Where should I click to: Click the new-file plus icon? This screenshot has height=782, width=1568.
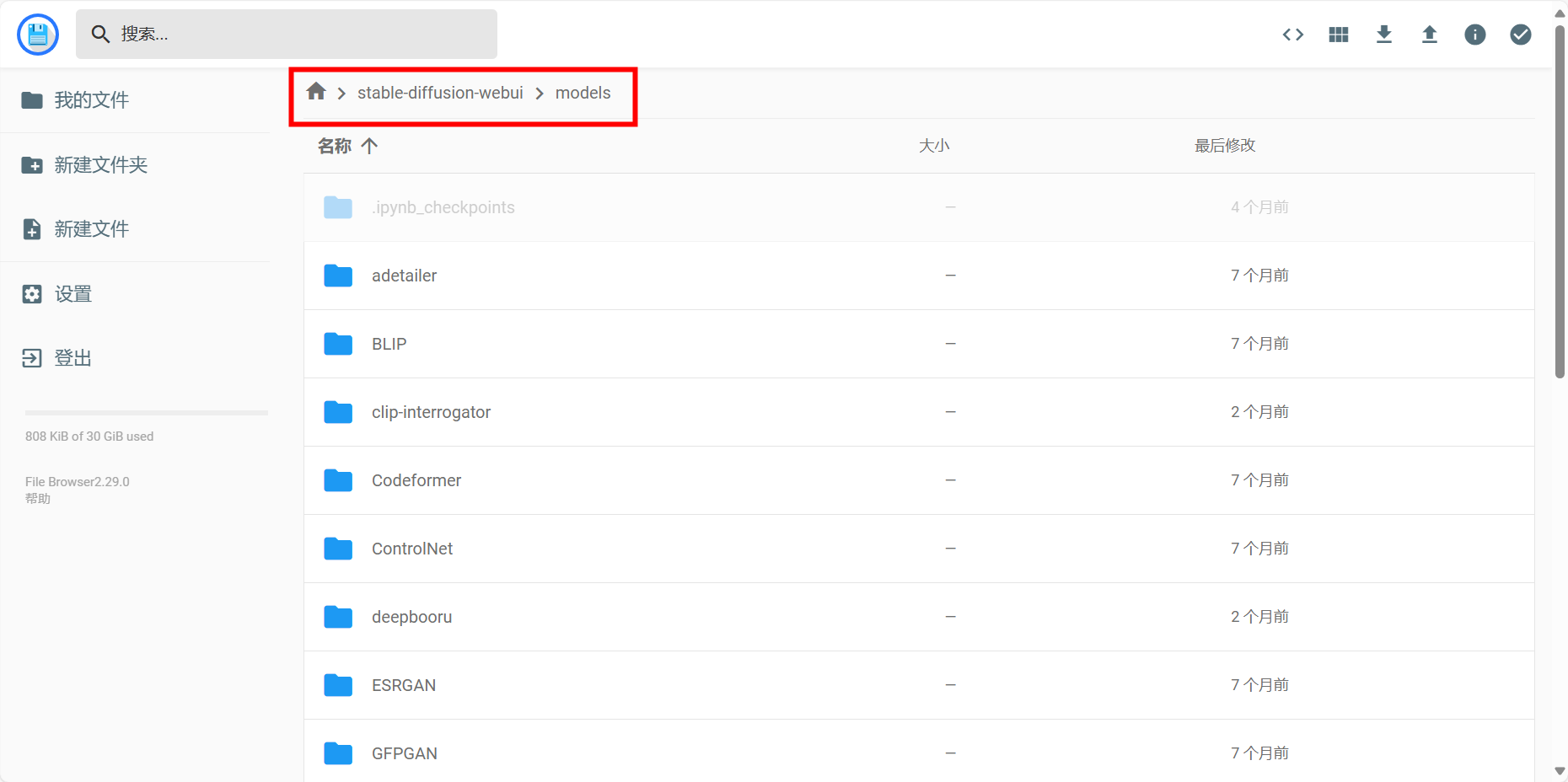[x=32, y=229]
